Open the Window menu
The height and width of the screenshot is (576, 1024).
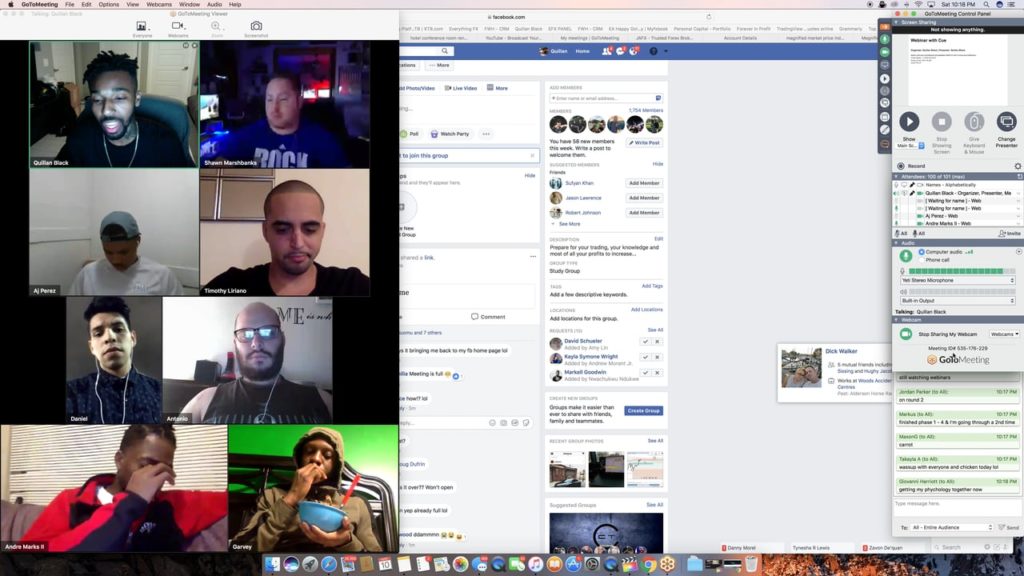point(189,5)
